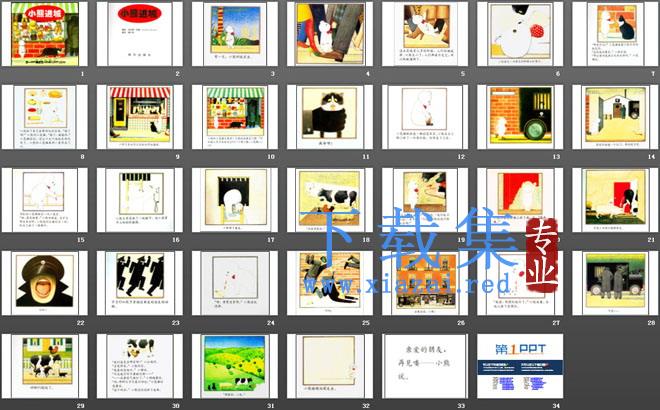
Task: Select slide 17 with bear climbing black window
Action: 235,200
